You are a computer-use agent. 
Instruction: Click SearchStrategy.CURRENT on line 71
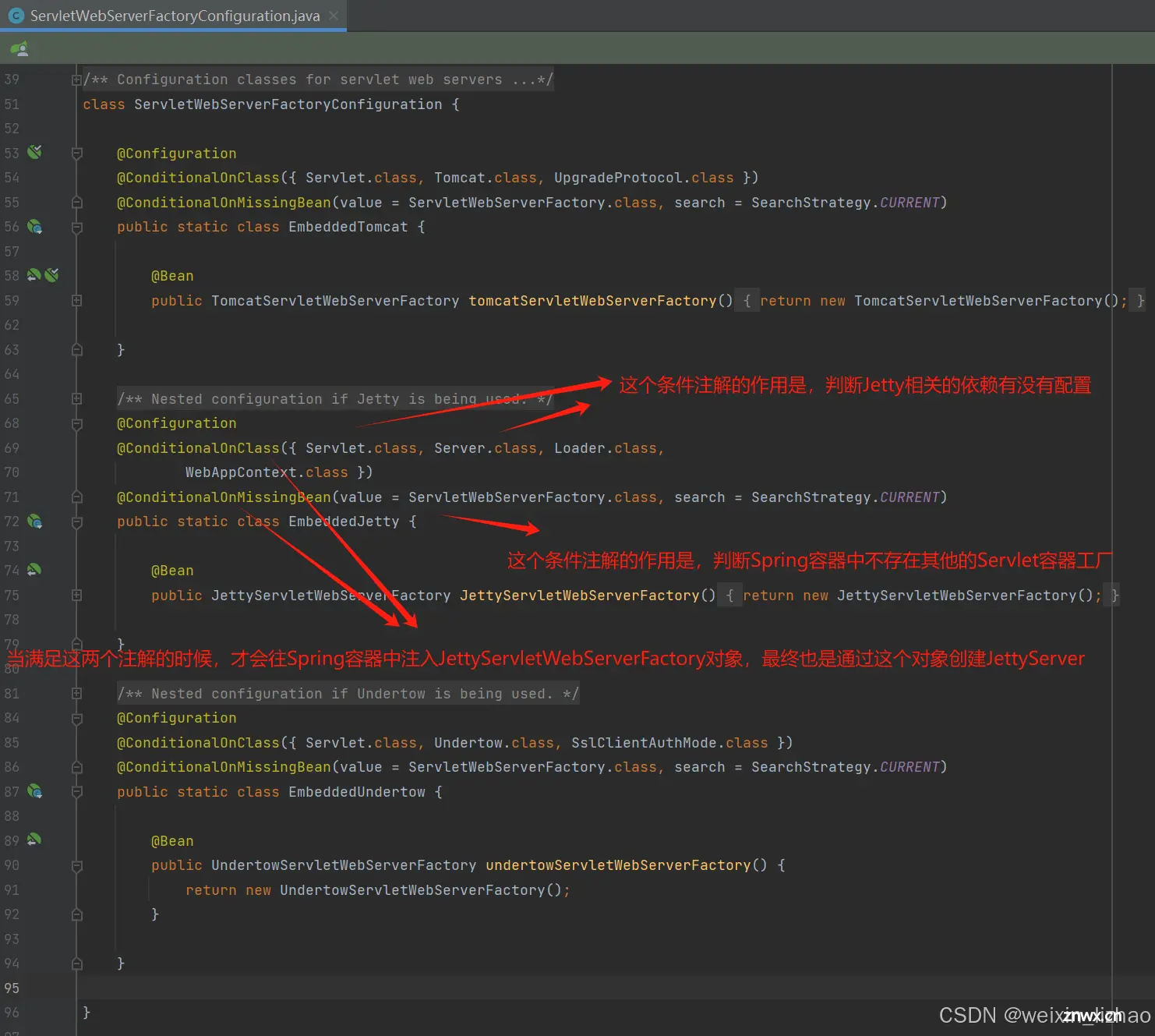846,497
